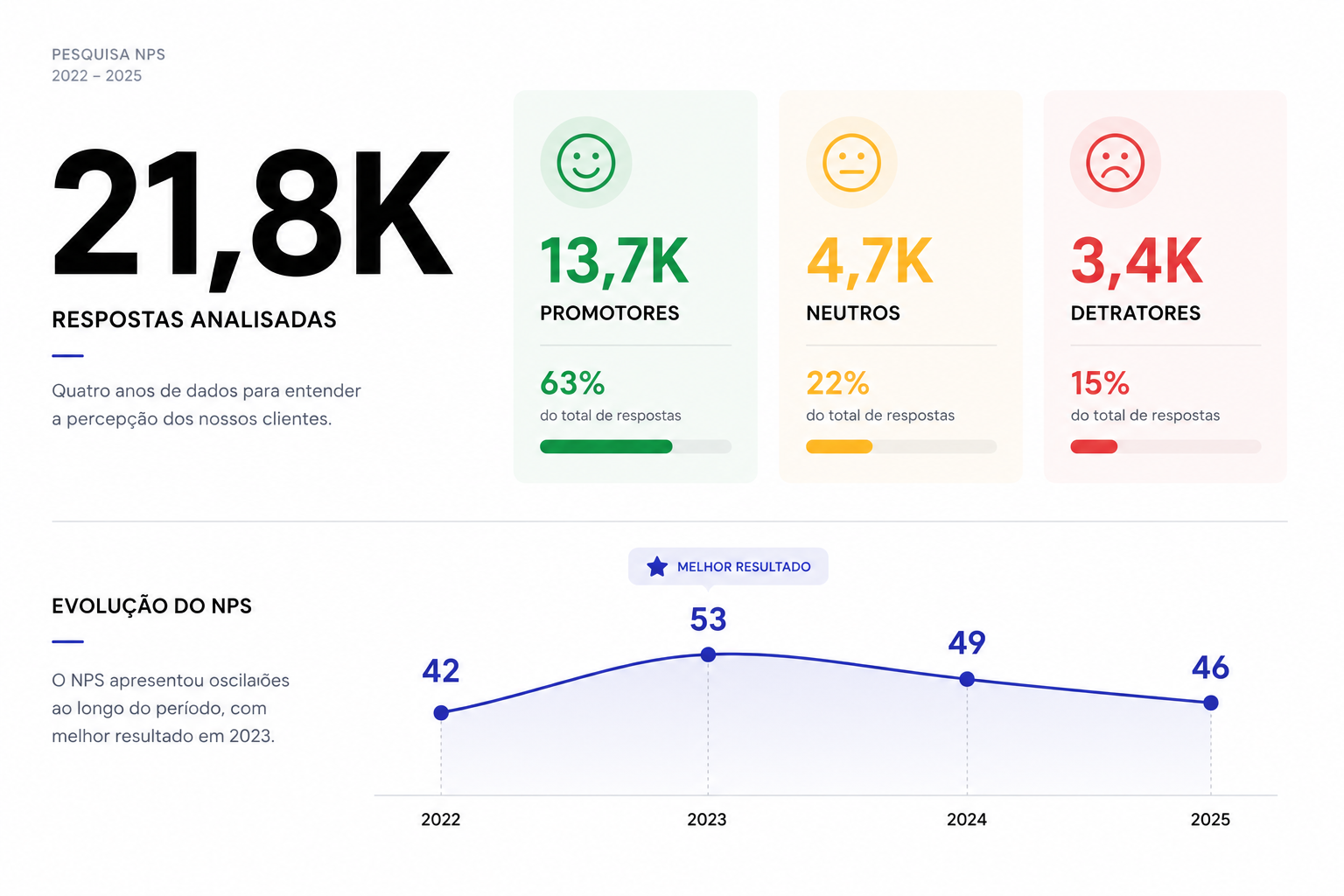Viewport: 1344px width, 896px height.
Task: Click the green smiley face icon
Action: coord(586,163)
